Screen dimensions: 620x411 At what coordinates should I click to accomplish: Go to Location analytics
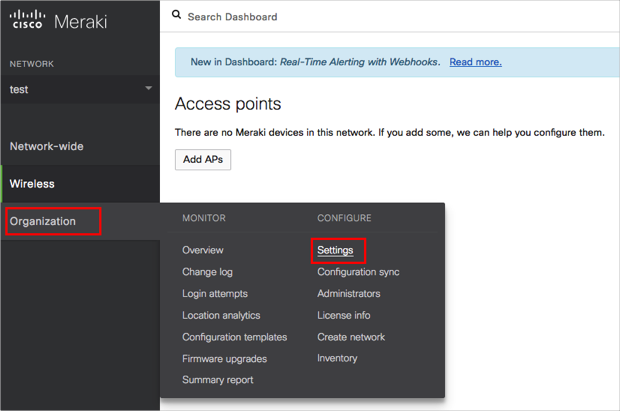click(x=222, y=315)
